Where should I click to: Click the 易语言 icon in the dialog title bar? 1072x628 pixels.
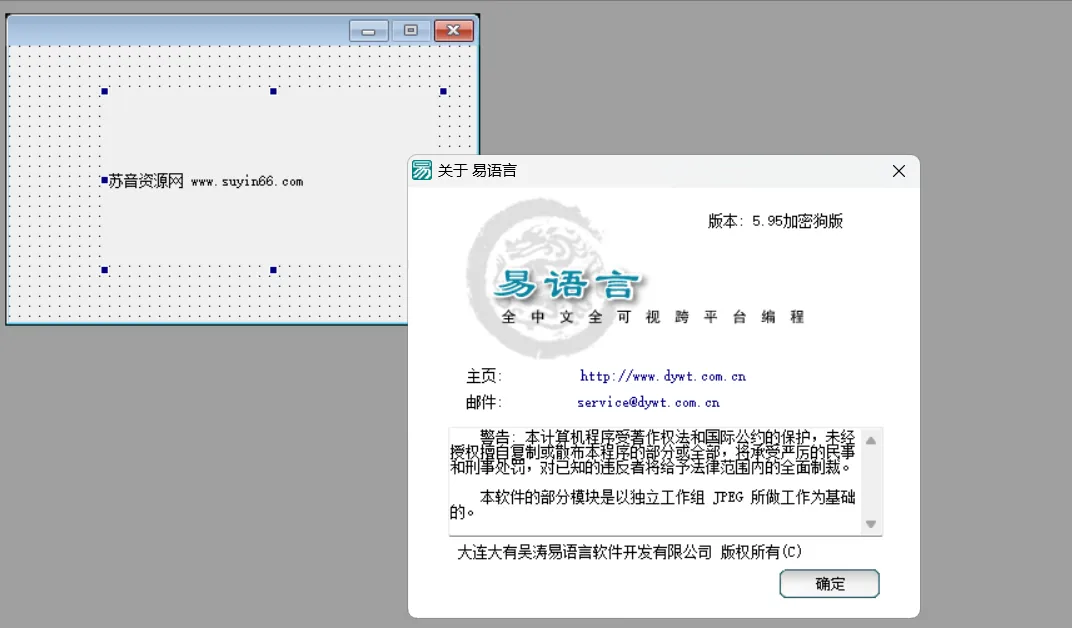pos(423,170)
